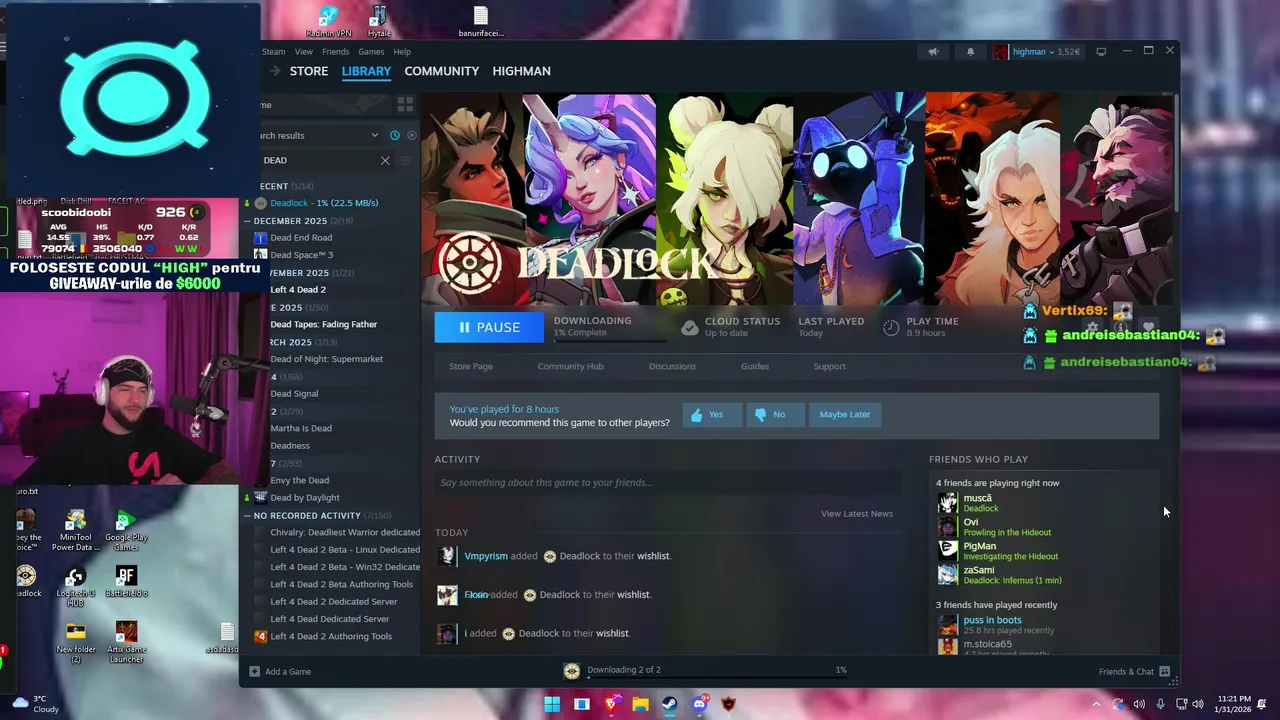Image resolution: width=1280 pixels, height=720 pixels.
Task: Select Left 4 Dead 2 game entry
Action: [298, 290]
